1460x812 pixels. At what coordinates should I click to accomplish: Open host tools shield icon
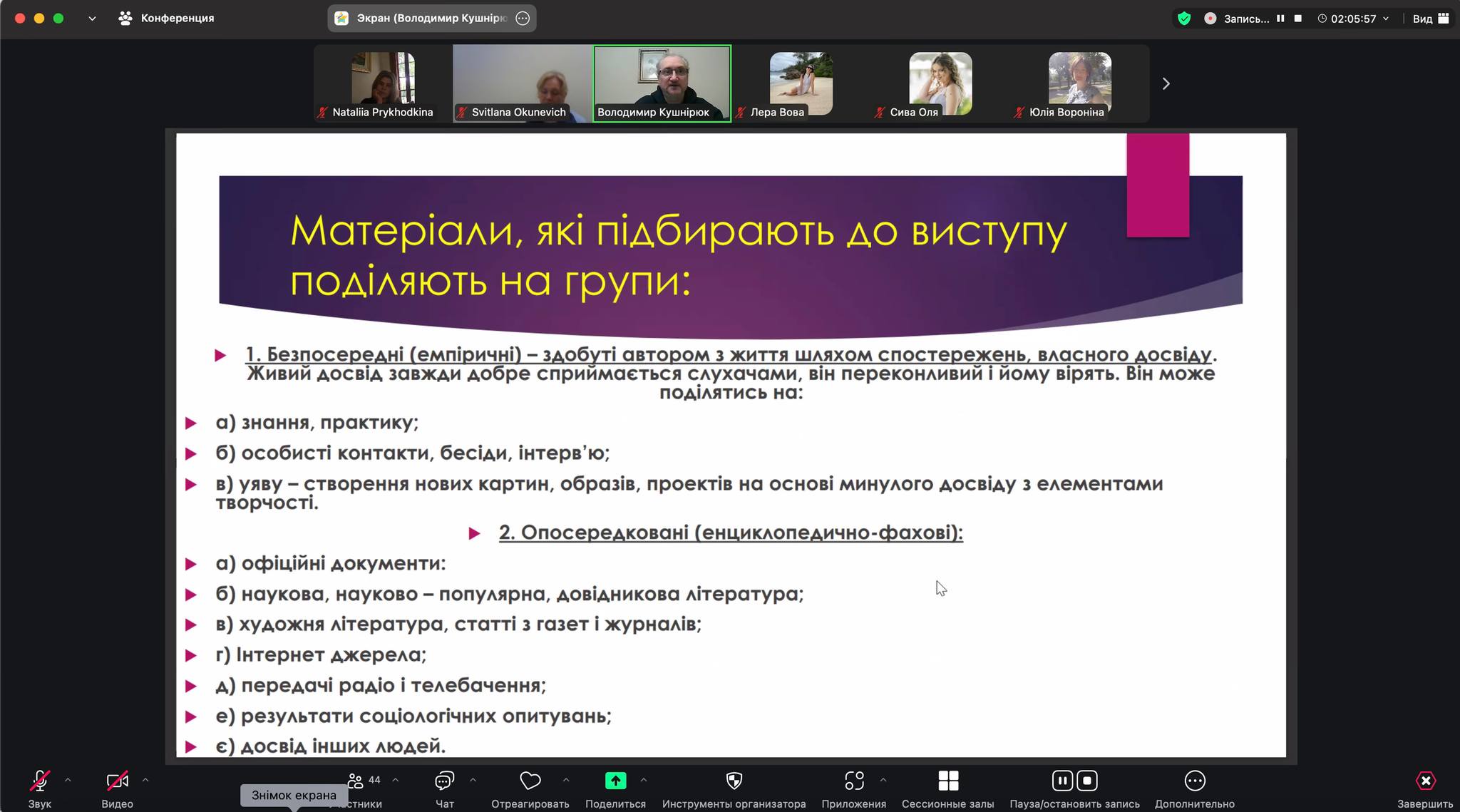point(734,781)
